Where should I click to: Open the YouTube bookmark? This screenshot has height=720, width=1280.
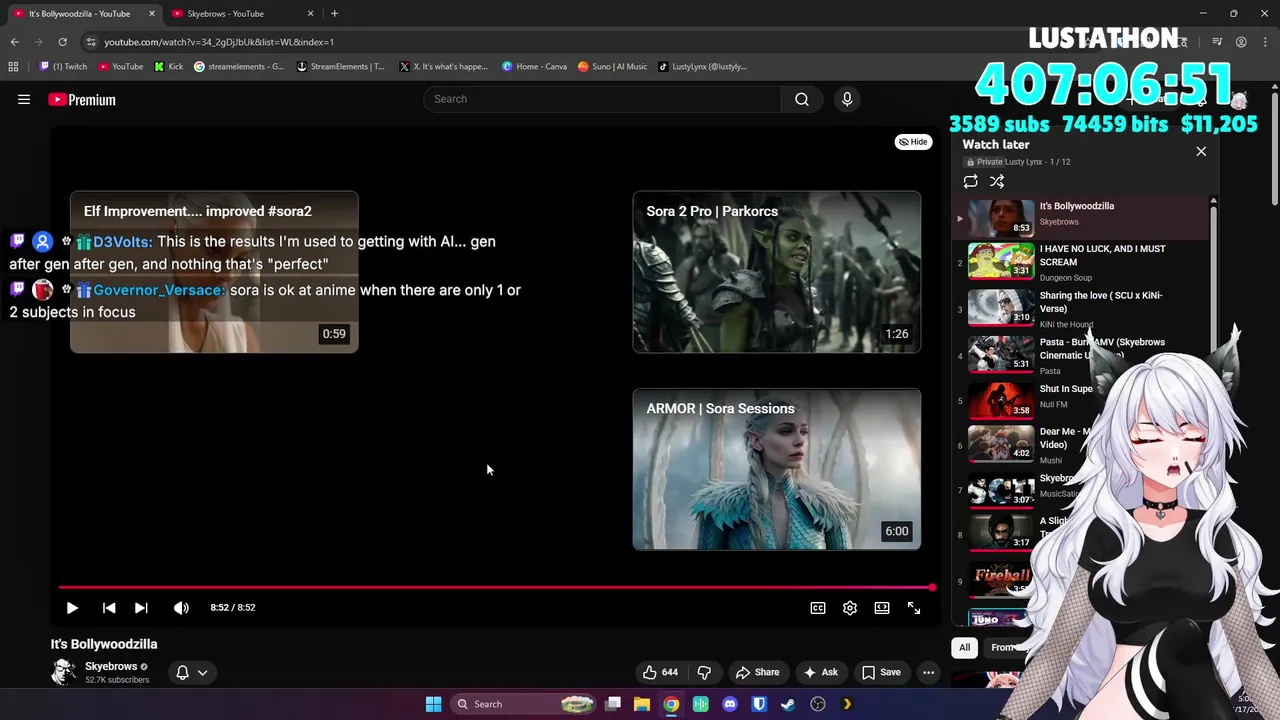tap(121, 67)
